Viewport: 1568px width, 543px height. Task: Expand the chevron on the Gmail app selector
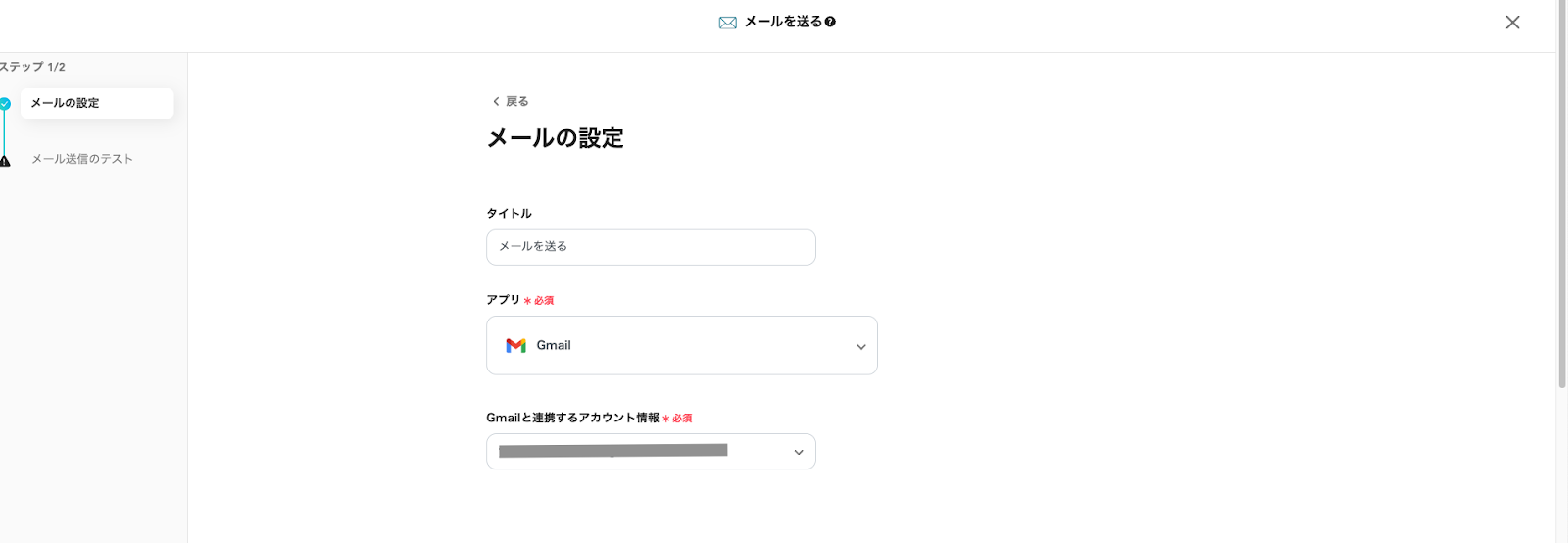[860, 347]
